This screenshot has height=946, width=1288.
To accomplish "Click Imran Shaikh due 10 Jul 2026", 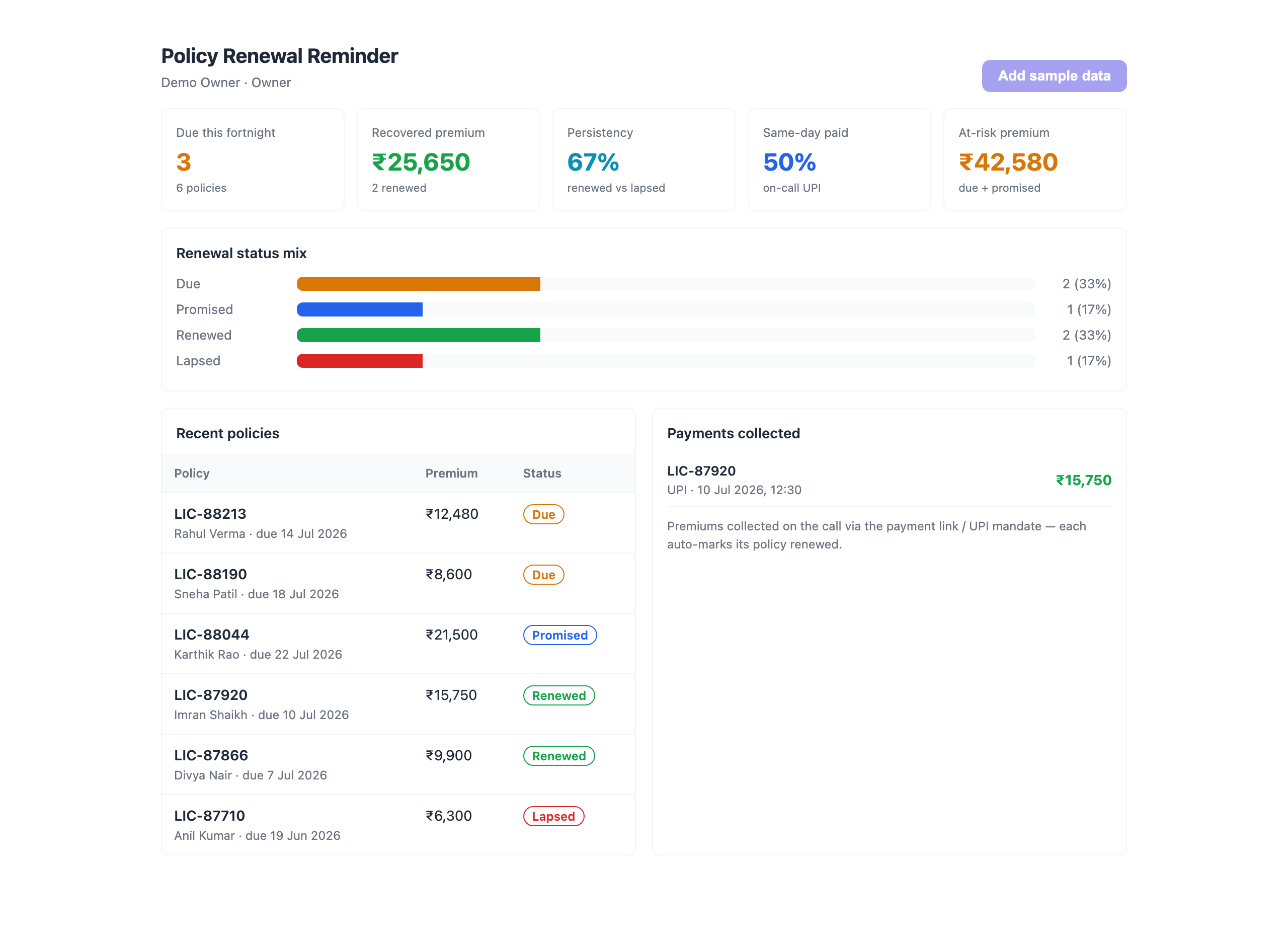I will 262,715.
